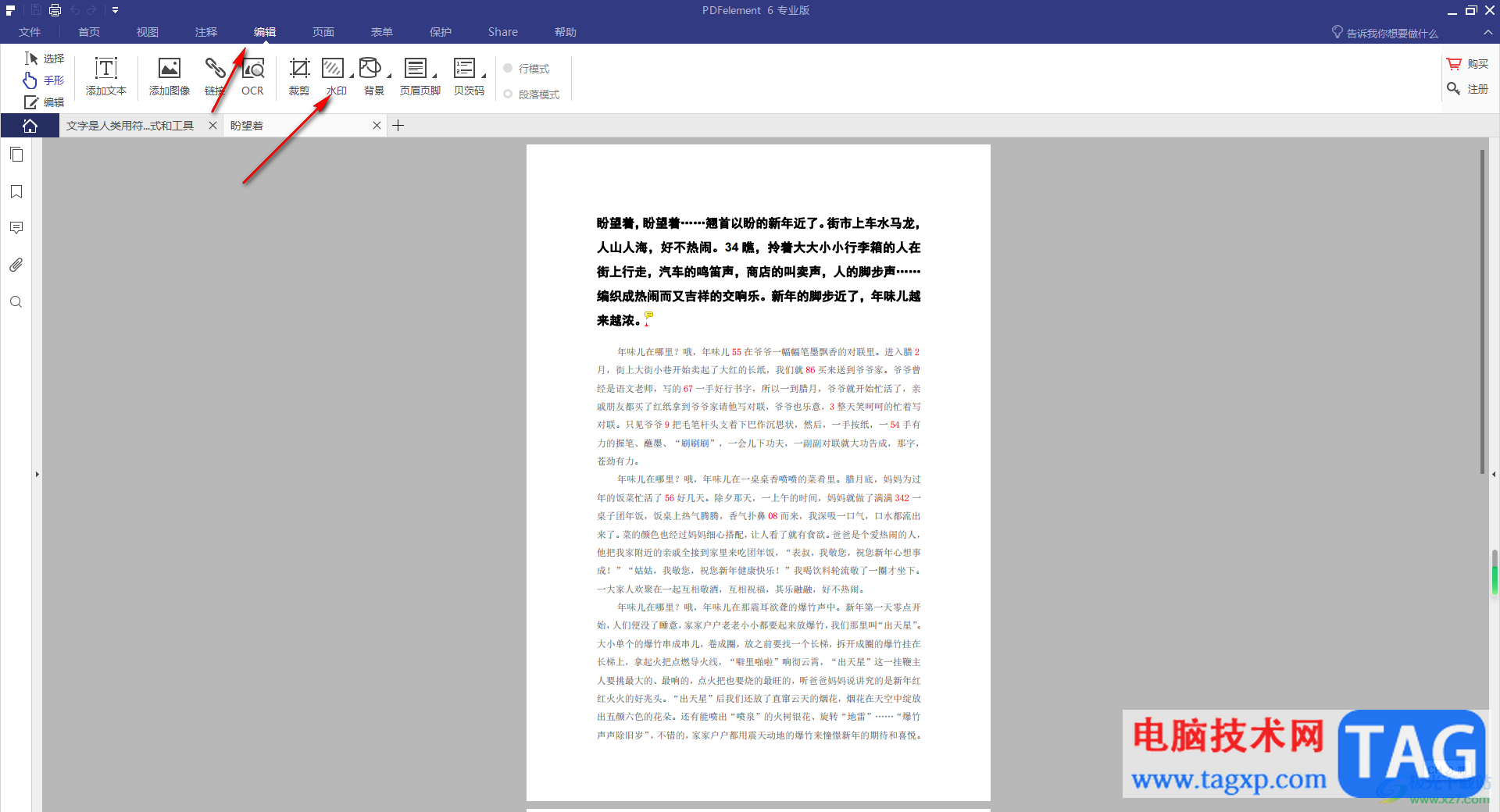Switch to the 表单 ribbon tab

382,32
